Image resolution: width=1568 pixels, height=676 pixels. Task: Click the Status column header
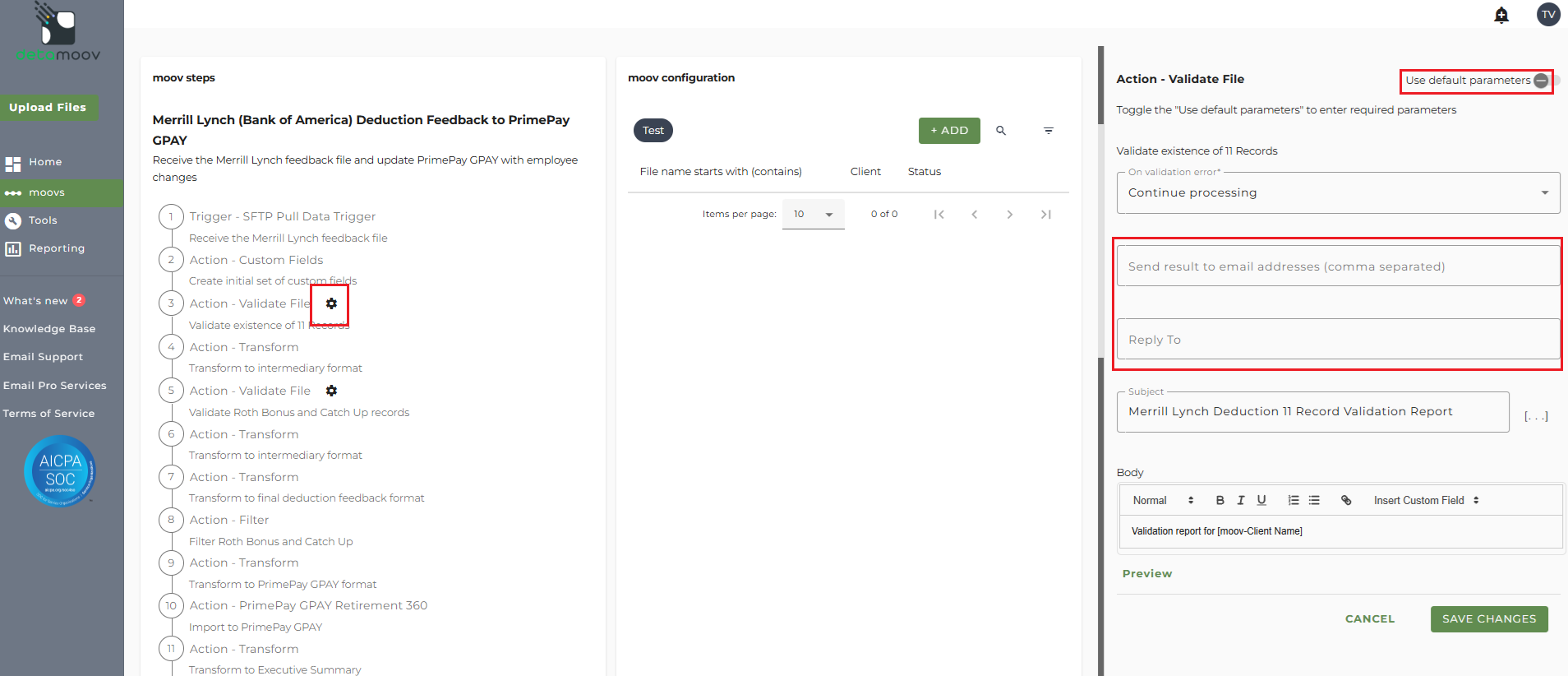coord(925,172)
